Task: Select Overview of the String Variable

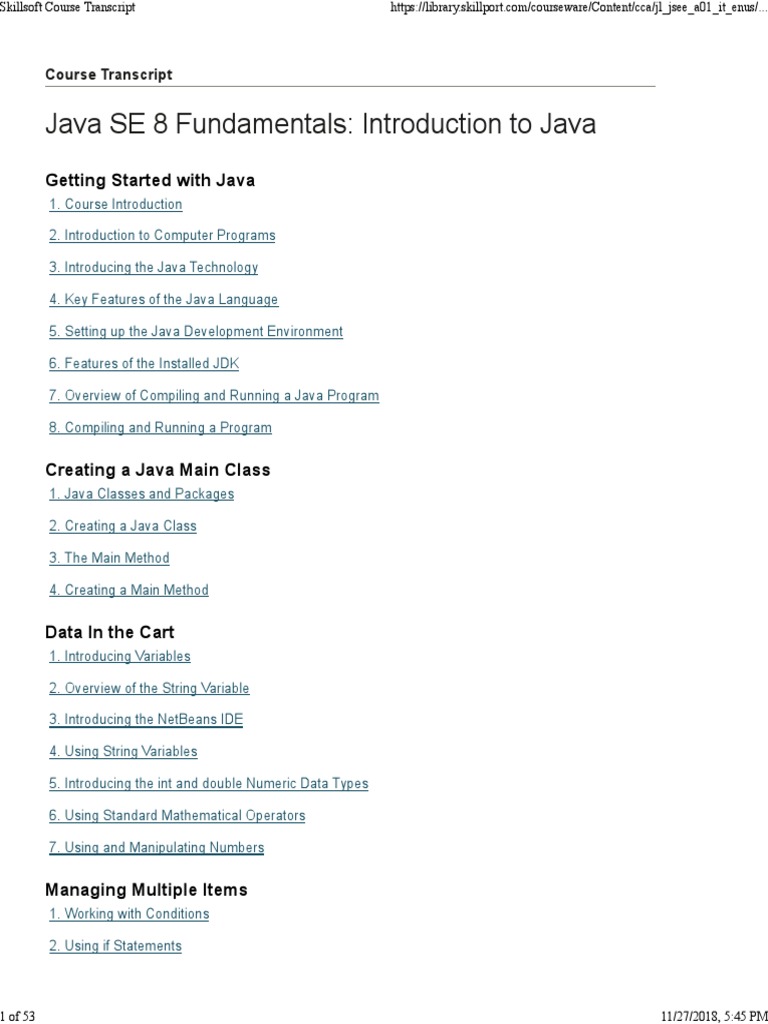Action: [149, 688]
